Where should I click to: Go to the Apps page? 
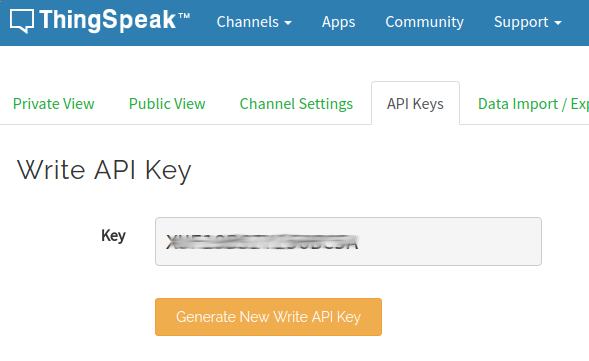coord(338,22)
